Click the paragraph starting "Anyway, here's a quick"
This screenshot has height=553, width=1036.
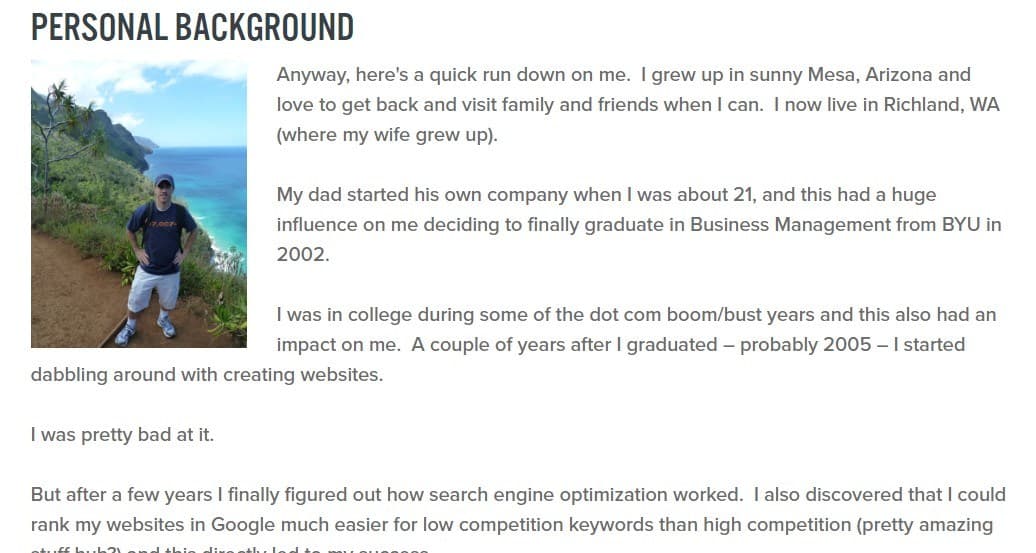point(638,104)
